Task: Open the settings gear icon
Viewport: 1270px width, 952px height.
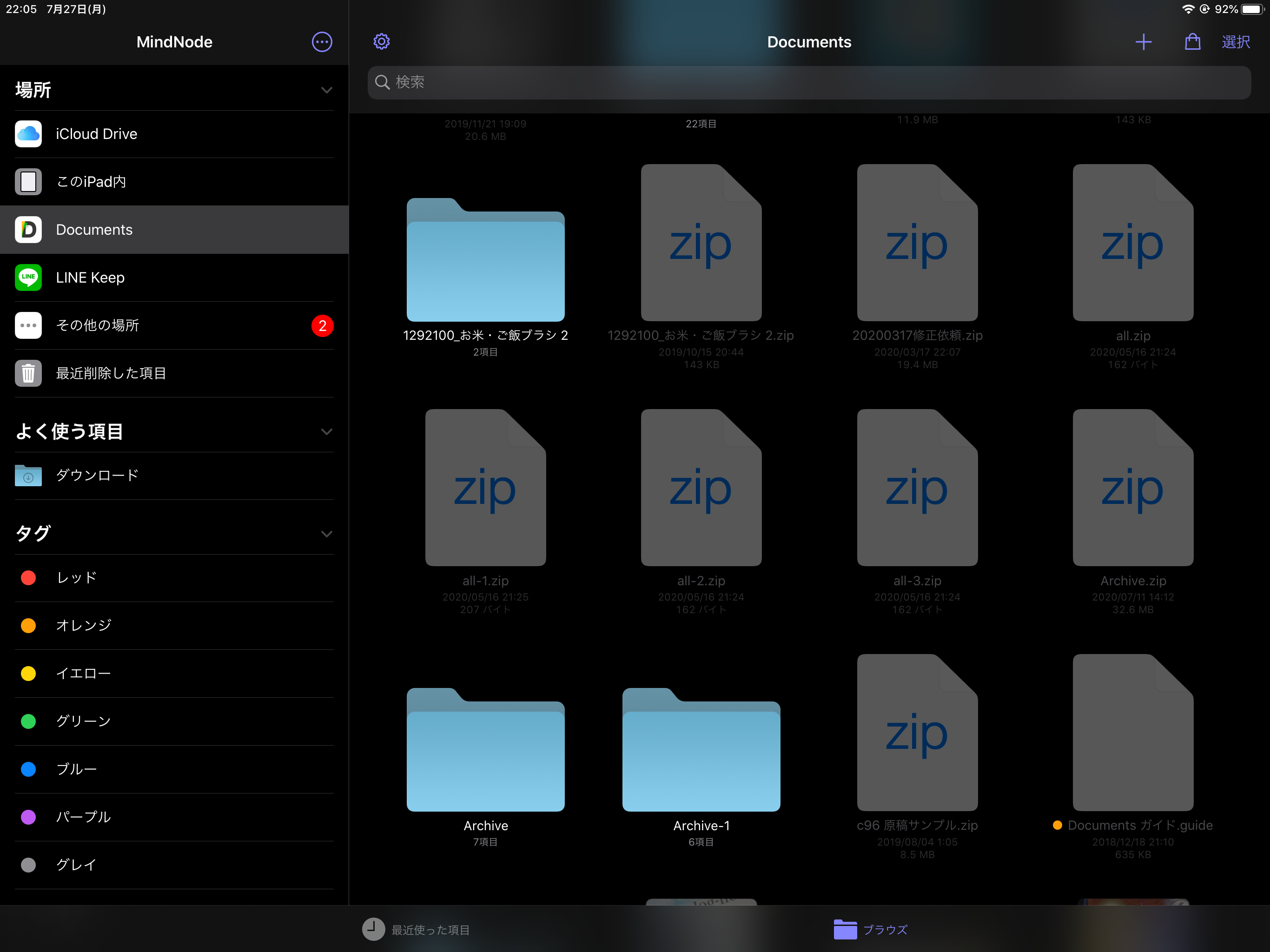Action: coord(382,41)
